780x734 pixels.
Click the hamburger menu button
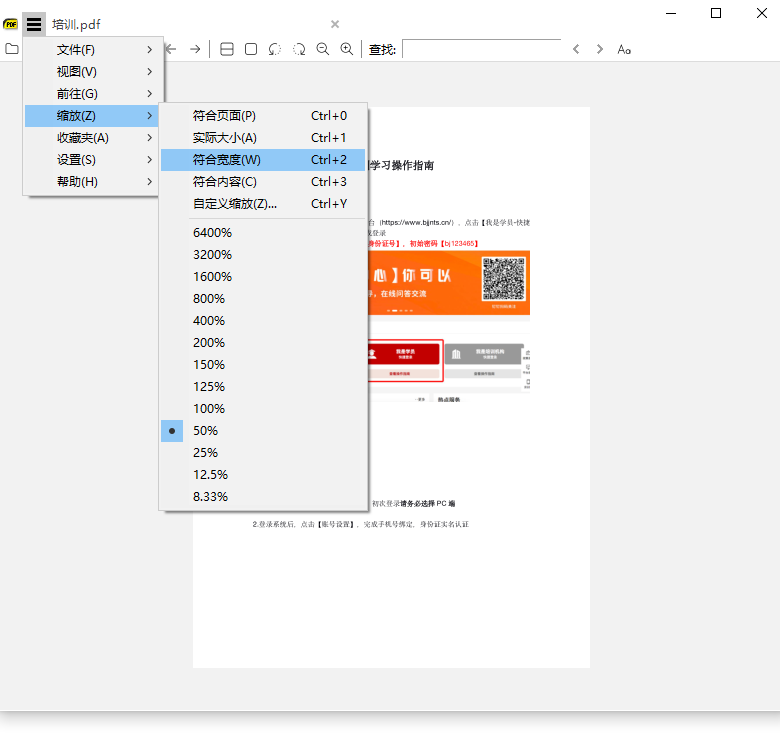tap(34, 24)
